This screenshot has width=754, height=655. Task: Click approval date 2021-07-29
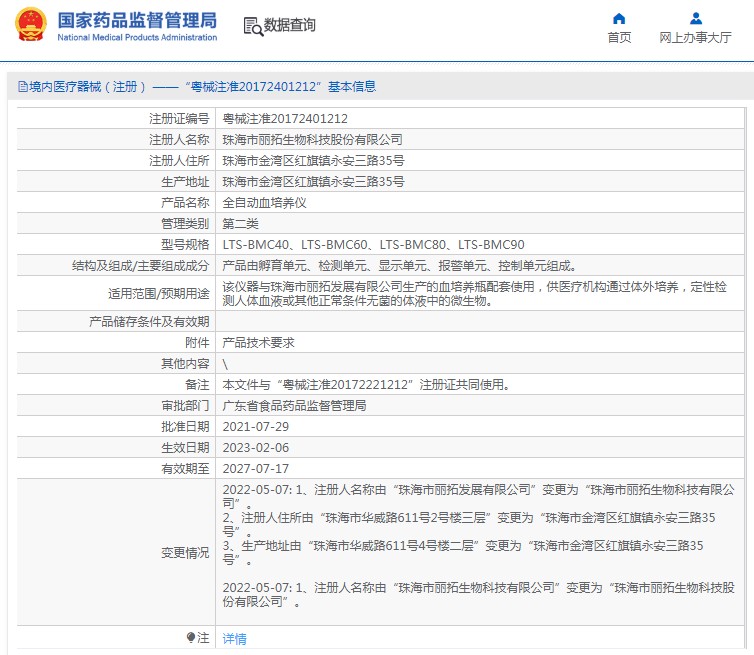click(x=255, y=427)
